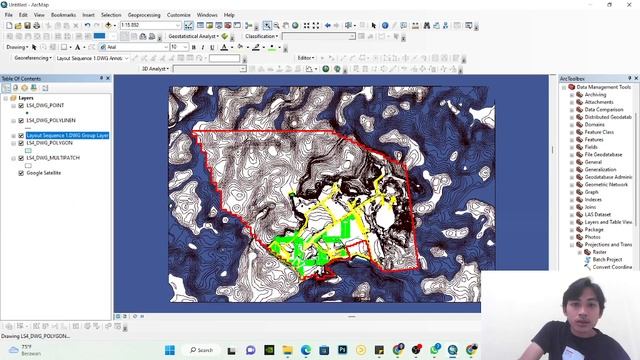Undo the last action
Viewport: 640px width, 360px height.
tap(87, 26)
